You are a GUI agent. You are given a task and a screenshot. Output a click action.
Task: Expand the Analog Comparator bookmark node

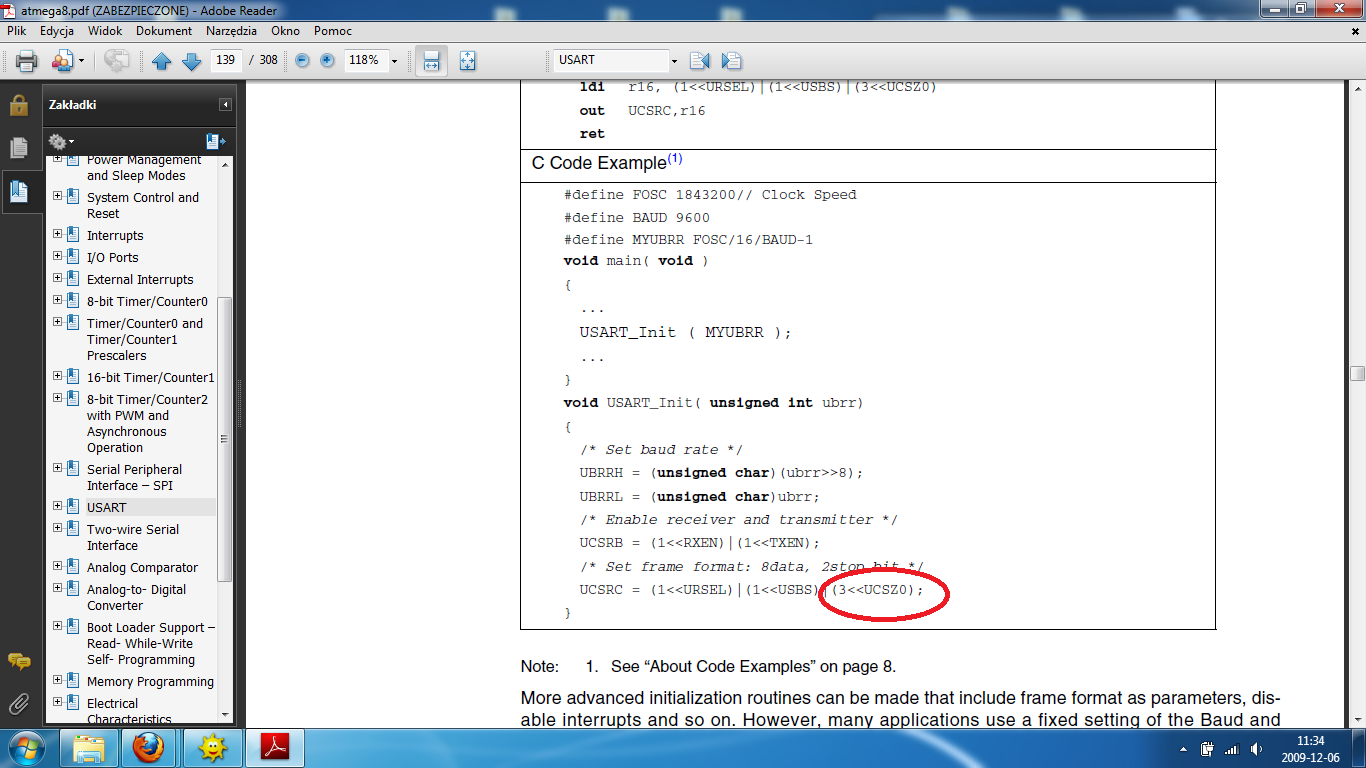click(57, 567)
